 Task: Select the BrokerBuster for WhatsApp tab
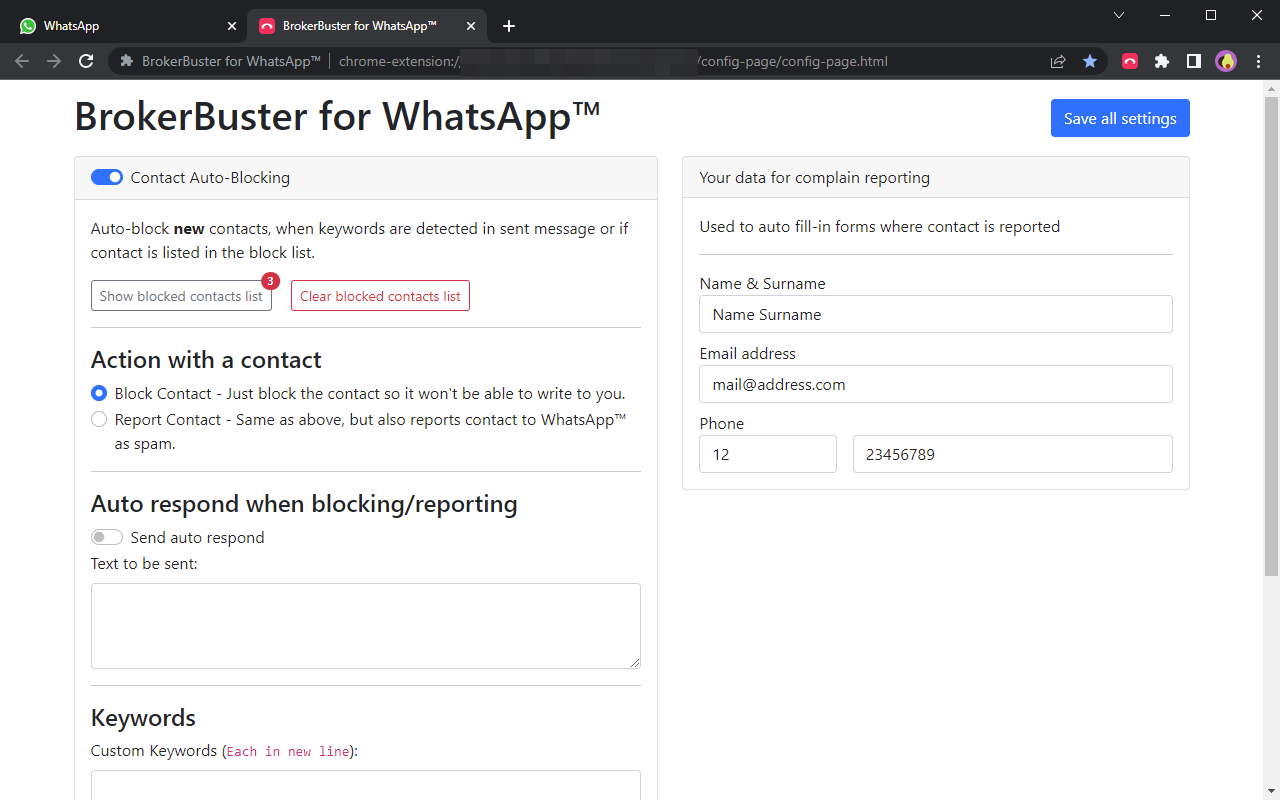point(367,26)
